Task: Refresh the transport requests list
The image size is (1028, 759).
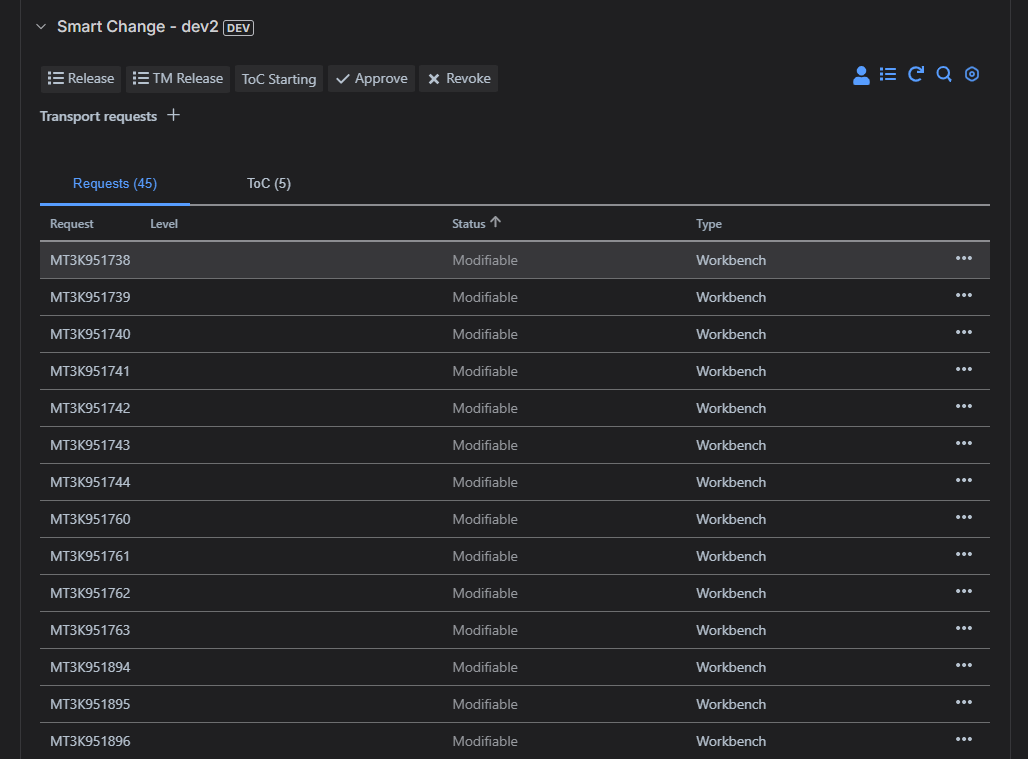Action: tap(915, 75)
